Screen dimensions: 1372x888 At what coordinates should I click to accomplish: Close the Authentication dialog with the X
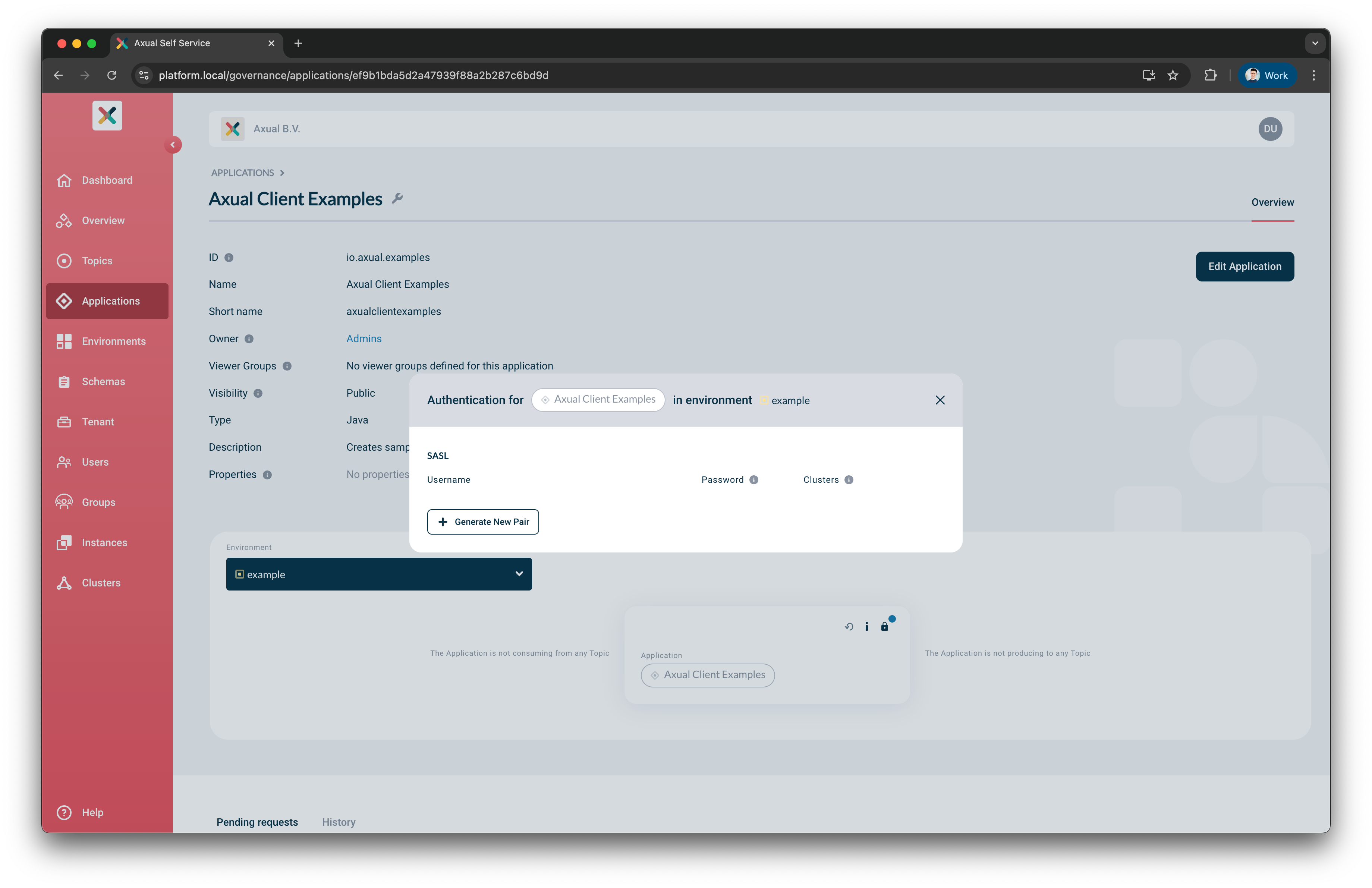[940, 399]
